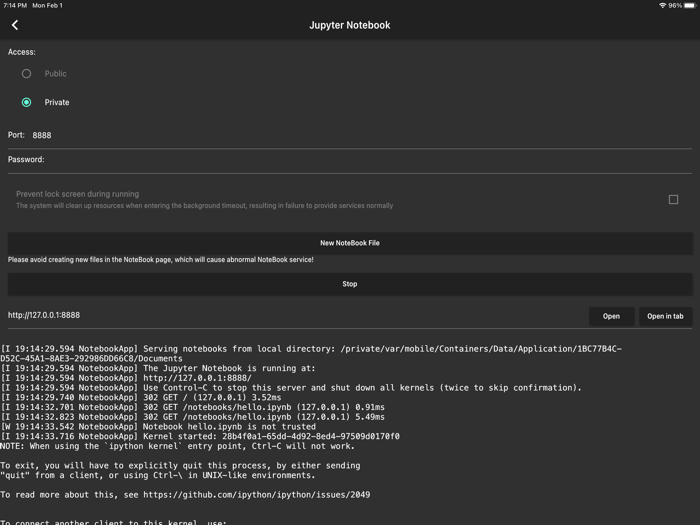Click the Private label text

pos(57,102)
